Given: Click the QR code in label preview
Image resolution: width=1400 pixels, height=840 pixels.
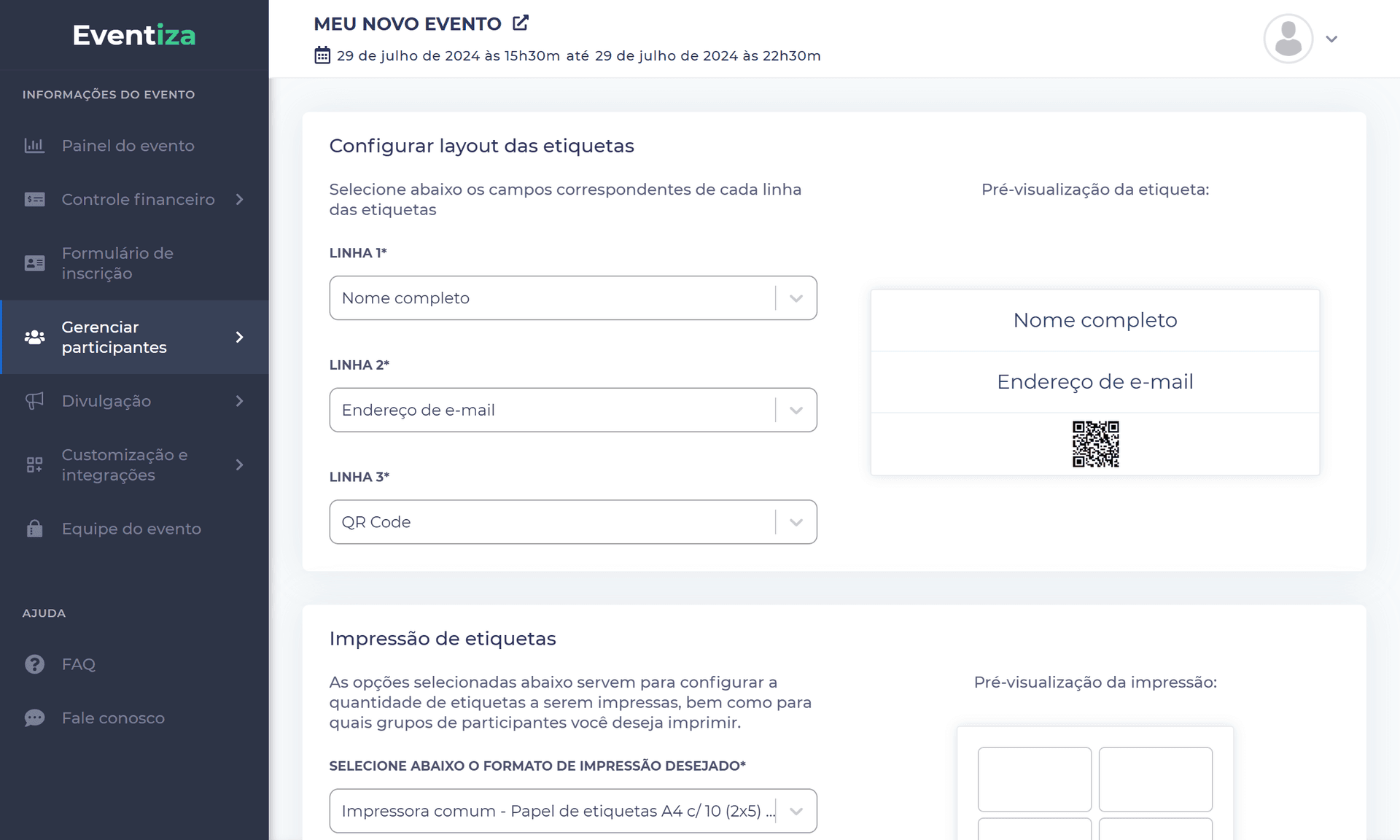Looking at the screenshot, I should [1095, 444].
